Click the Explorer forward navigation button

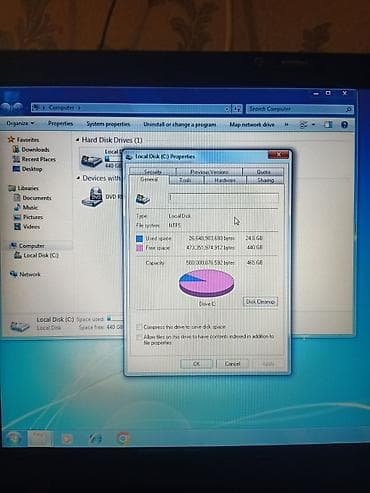pyautogui.click(x=17, y=107)
